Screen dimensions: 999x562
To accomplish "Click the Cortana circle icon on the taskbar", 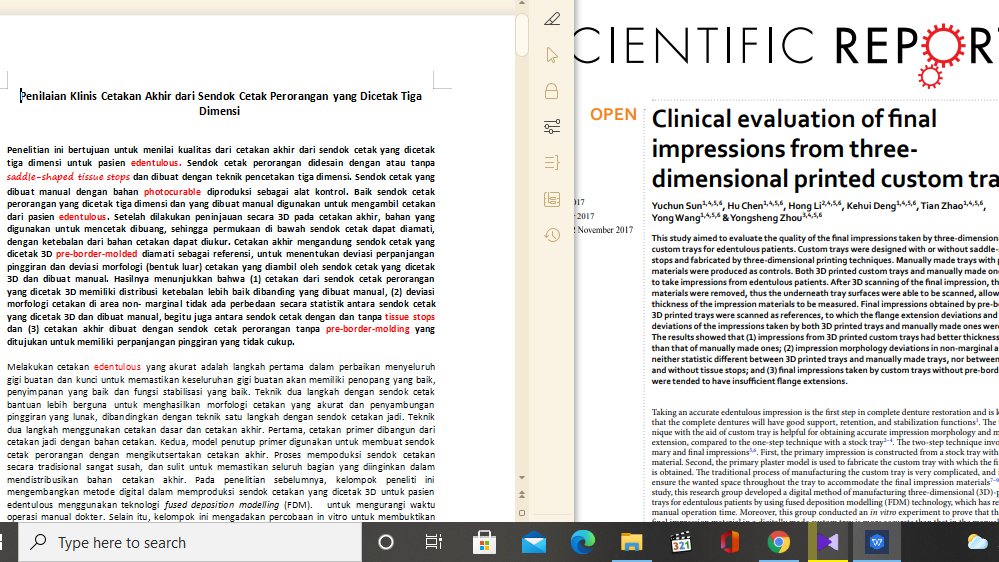I will [x=385, y=542].
